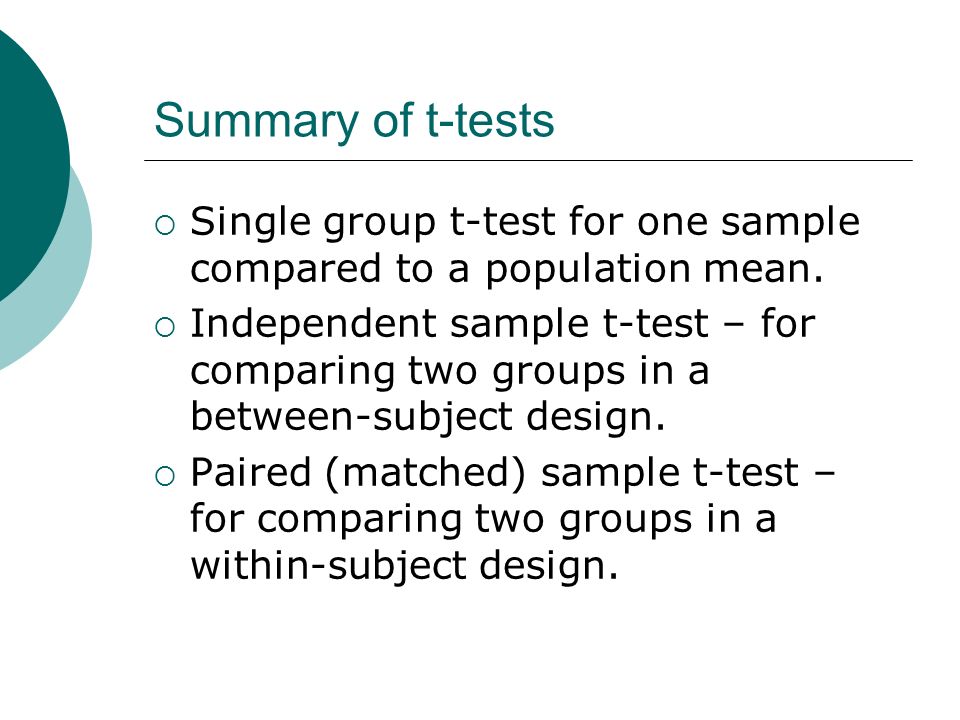960x720 pixels.
Task: Click the word 'population' in first bullet
Action: (x=588, y=271)
